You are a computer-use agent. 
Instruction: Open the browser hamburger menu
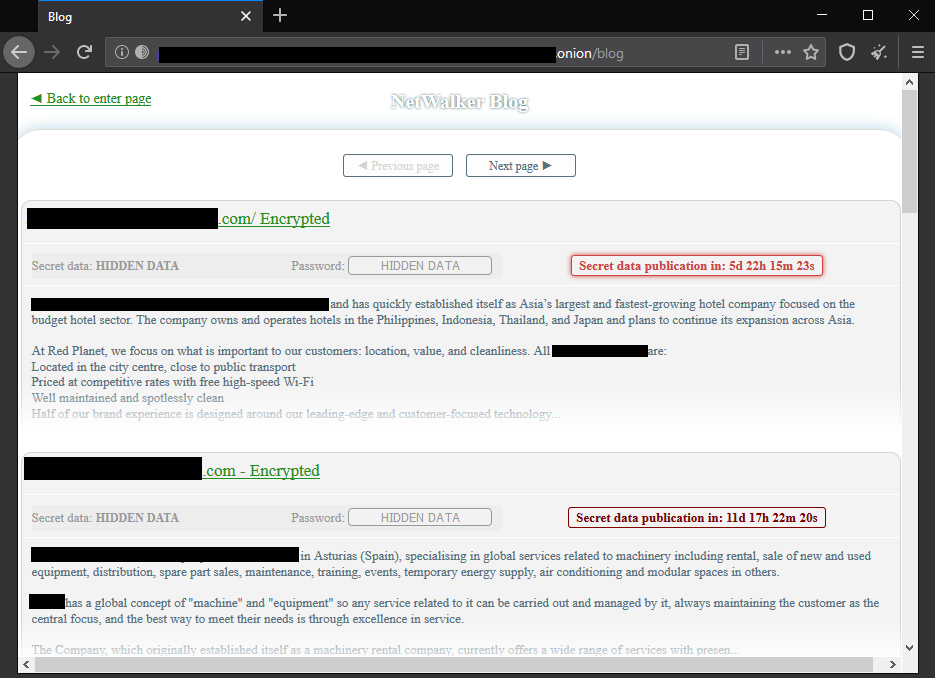click(918, 52)
